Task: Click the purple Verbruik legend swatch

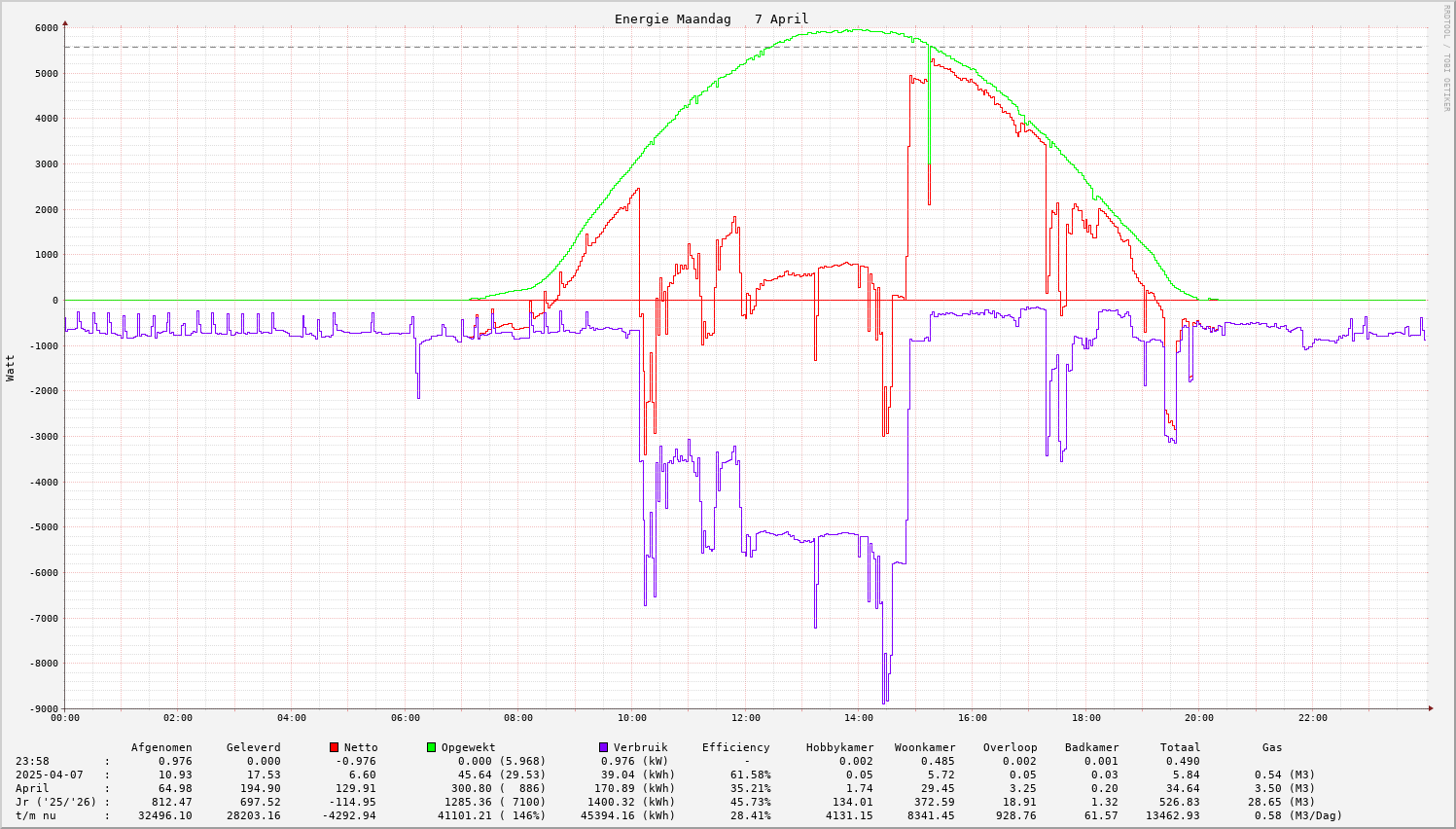Action: point(603,747)
